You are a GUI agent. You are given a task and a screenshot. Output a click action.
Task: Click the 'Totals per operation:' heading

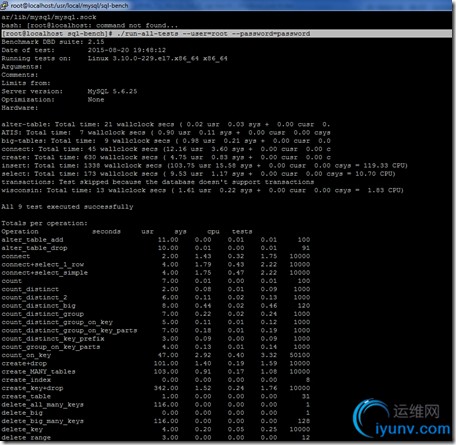click(x=45, y=223)
